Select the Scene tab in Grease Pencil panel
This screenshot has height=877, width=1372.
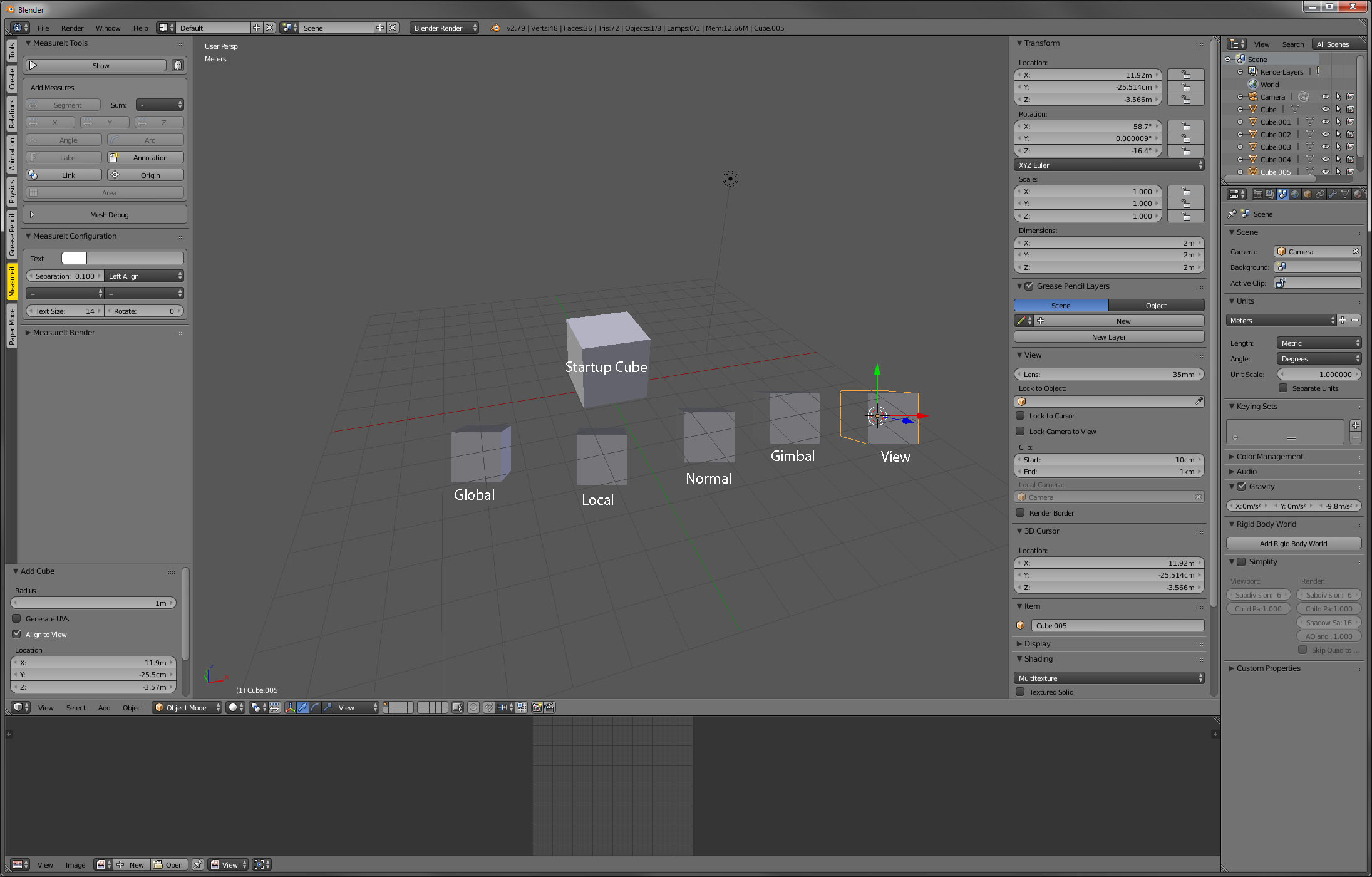pos(1061,305)
